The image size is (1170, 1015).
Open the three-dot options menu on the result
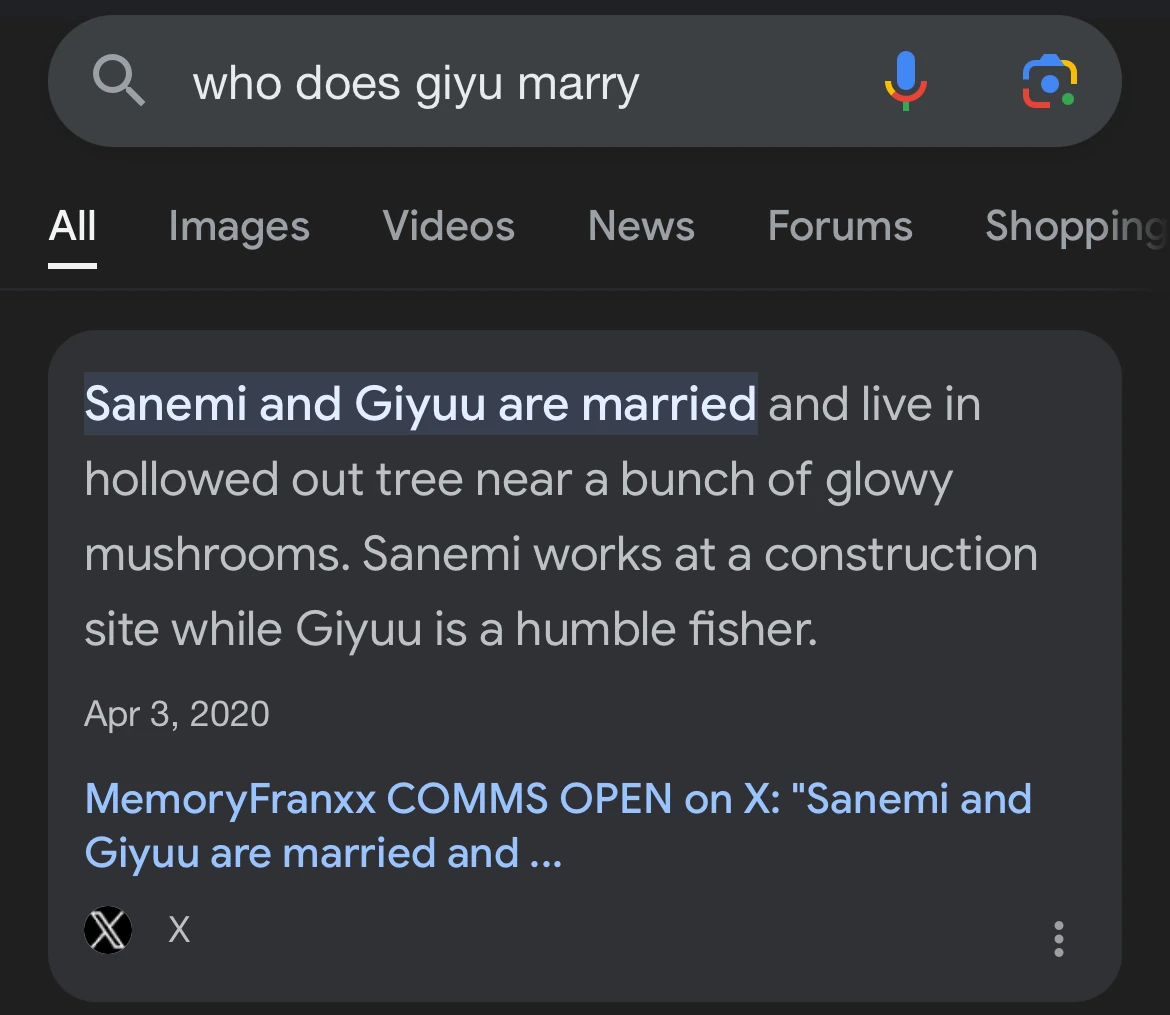coord(1058,938)
